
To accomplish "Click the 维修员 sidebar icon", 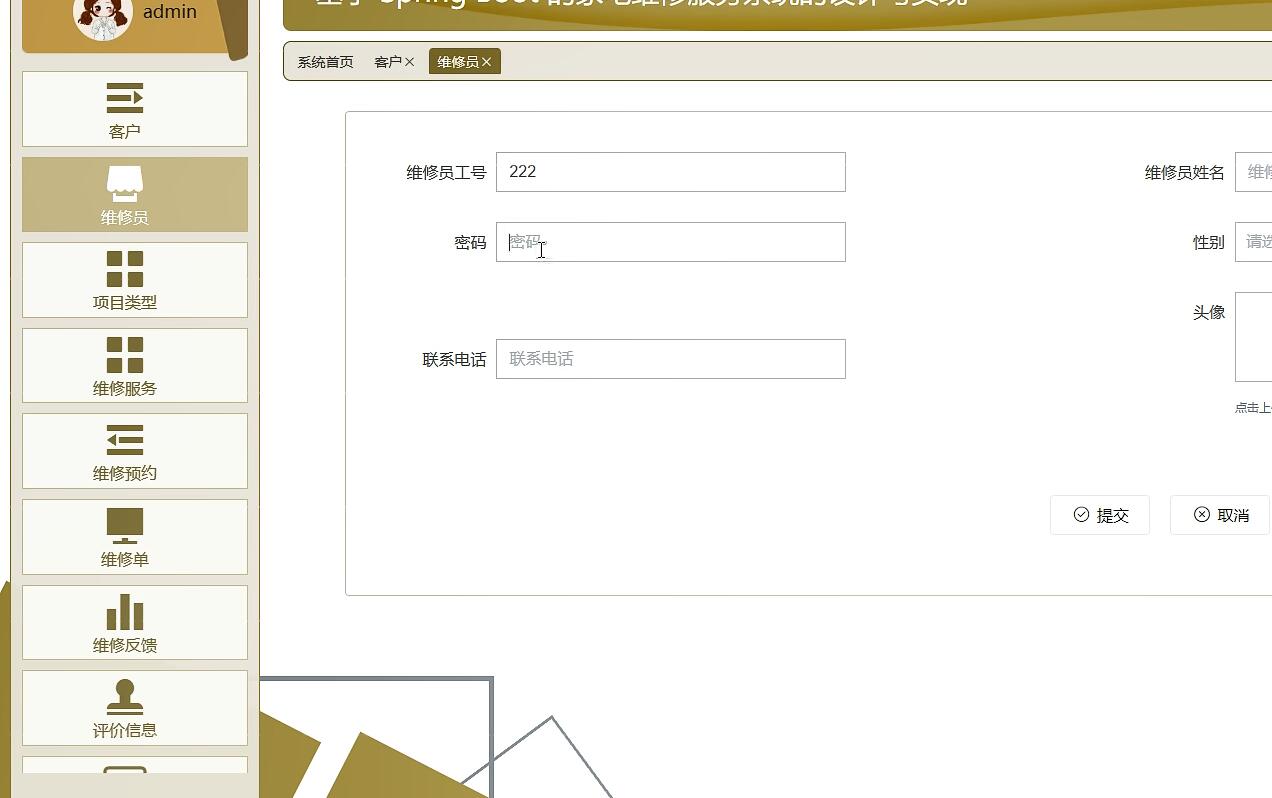I will pyautogui.click(x=124, y=182).
